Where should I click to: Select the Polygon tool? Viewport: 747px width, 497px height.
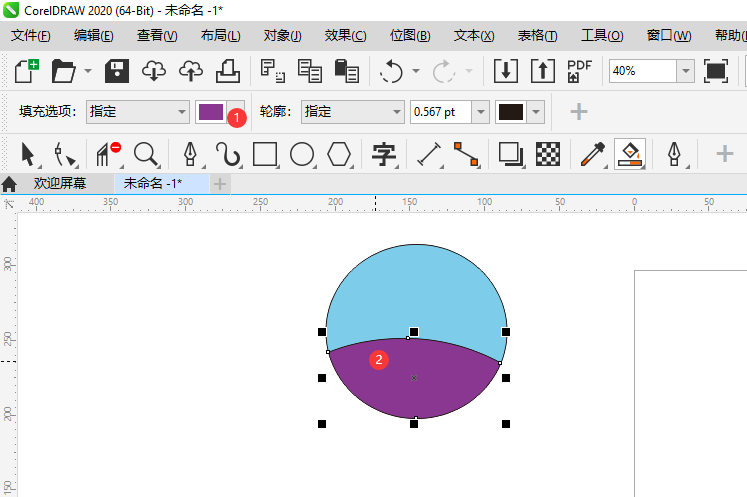tap(339, 154)
